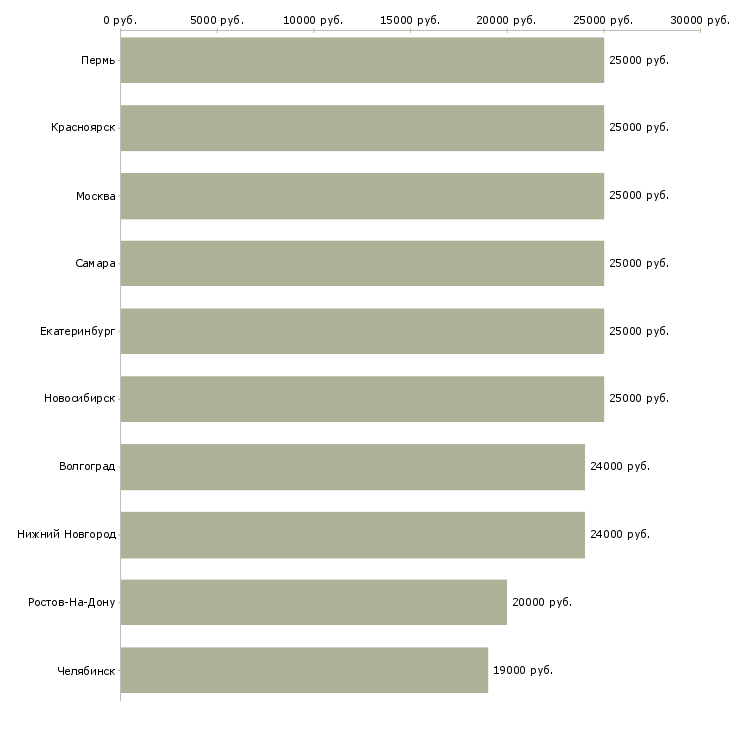
Task: Select the 30000 руб. axis tick label
Action: [x=700, y=20]
